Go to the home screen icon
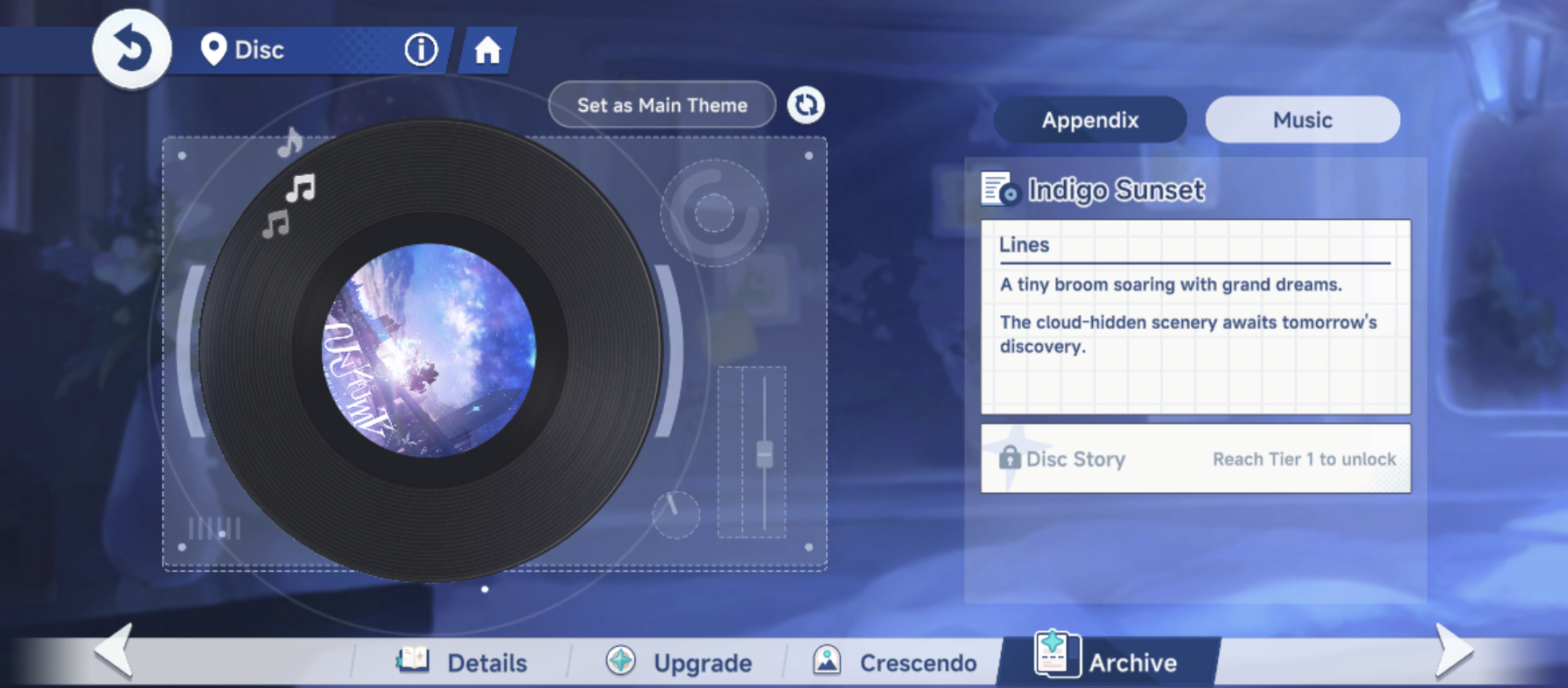1568x688 pixels. 487,50
